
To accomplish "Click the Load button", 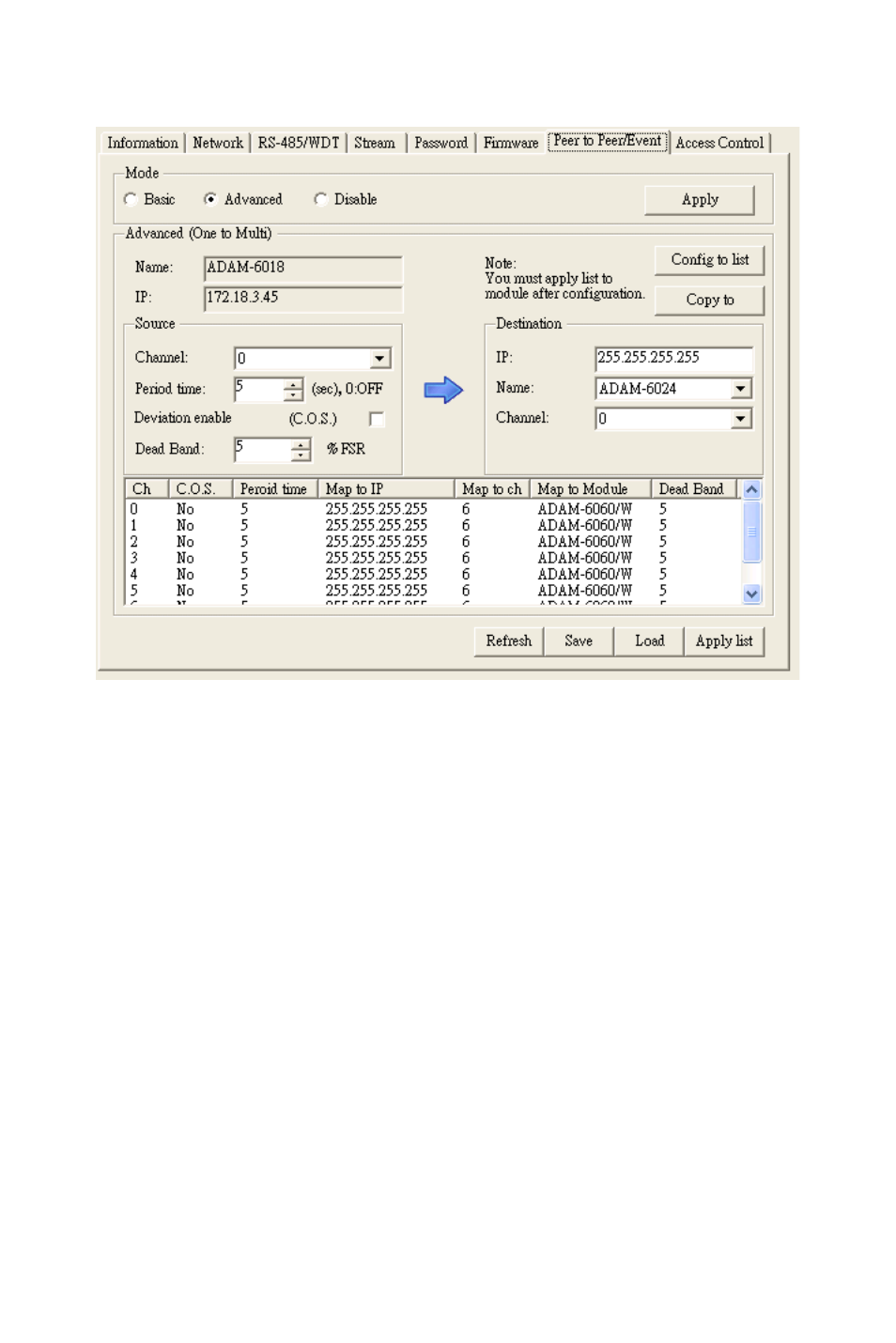I will click(649, 641).
